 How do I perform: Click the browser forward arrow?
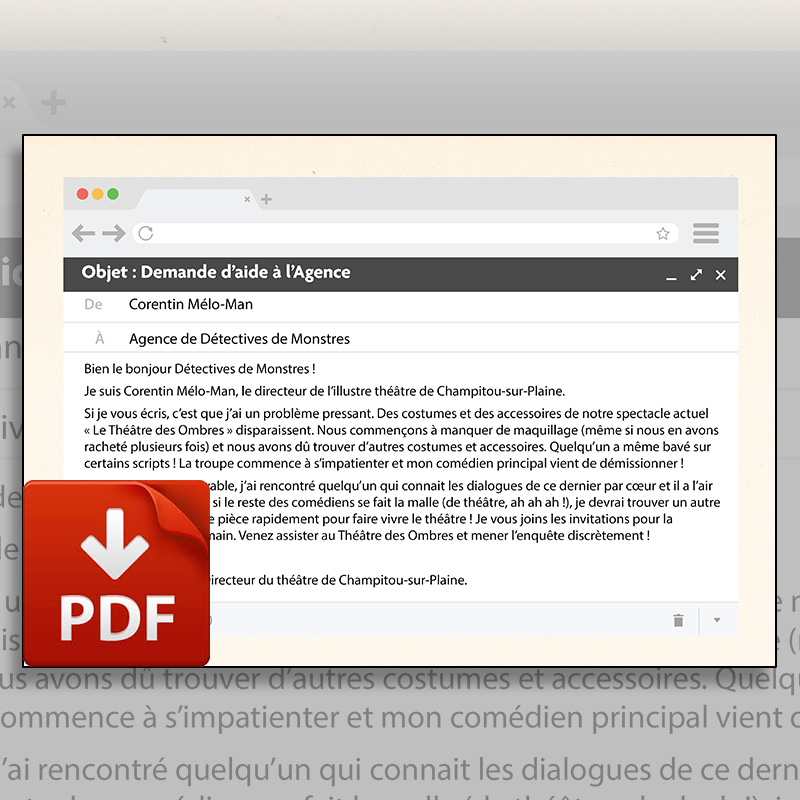click(x=113, y=234)
